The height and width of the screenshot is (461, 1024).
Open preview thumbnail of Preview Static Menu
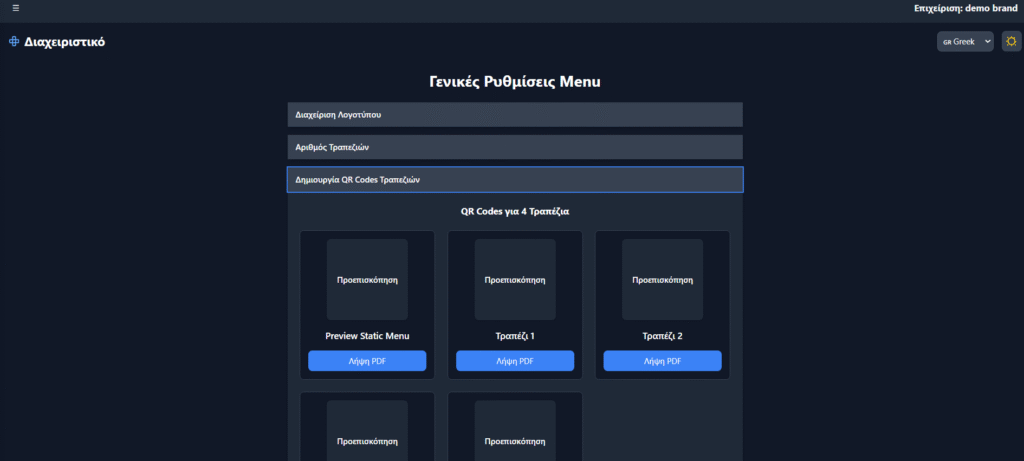[x=367, y=279]
